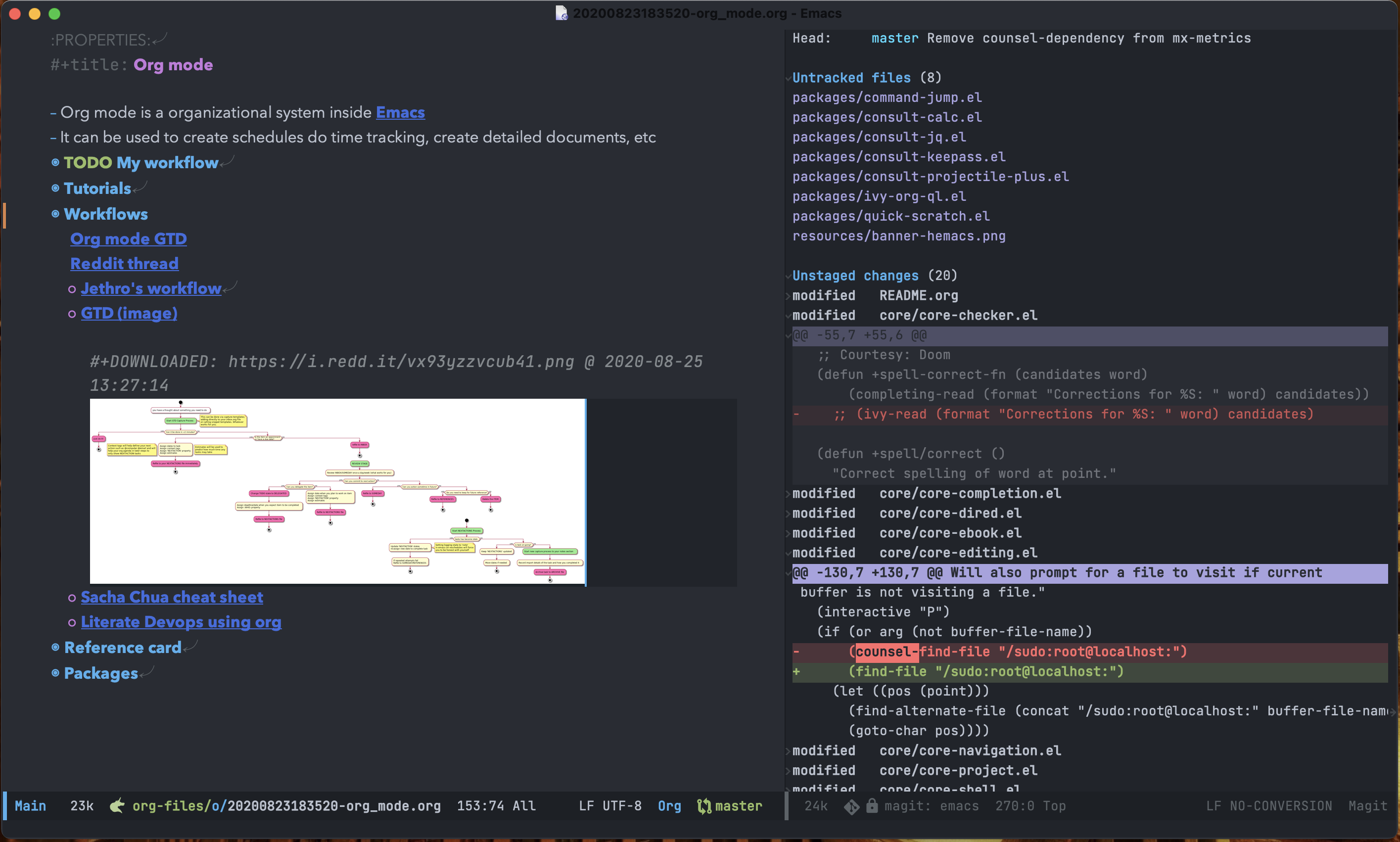Click the Main workspace indicator in modeline
1400x842 pixels.
point(30,806)
